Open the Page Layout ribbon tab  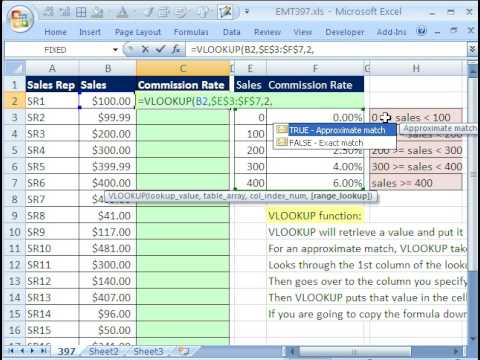click(138, 32)
